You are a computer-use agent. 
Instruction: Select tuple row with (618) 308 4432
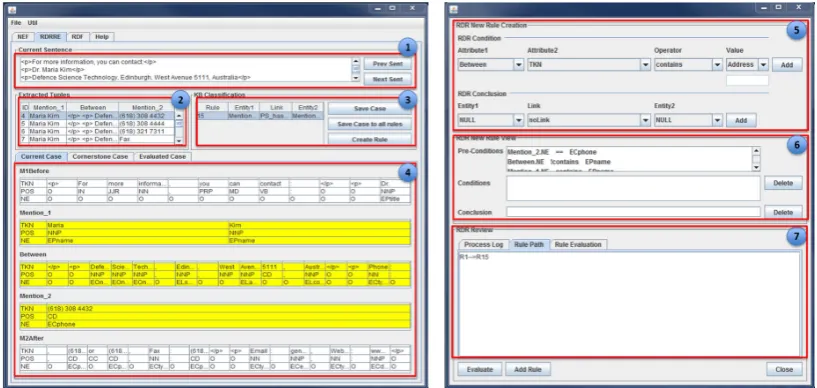(96, 116)
